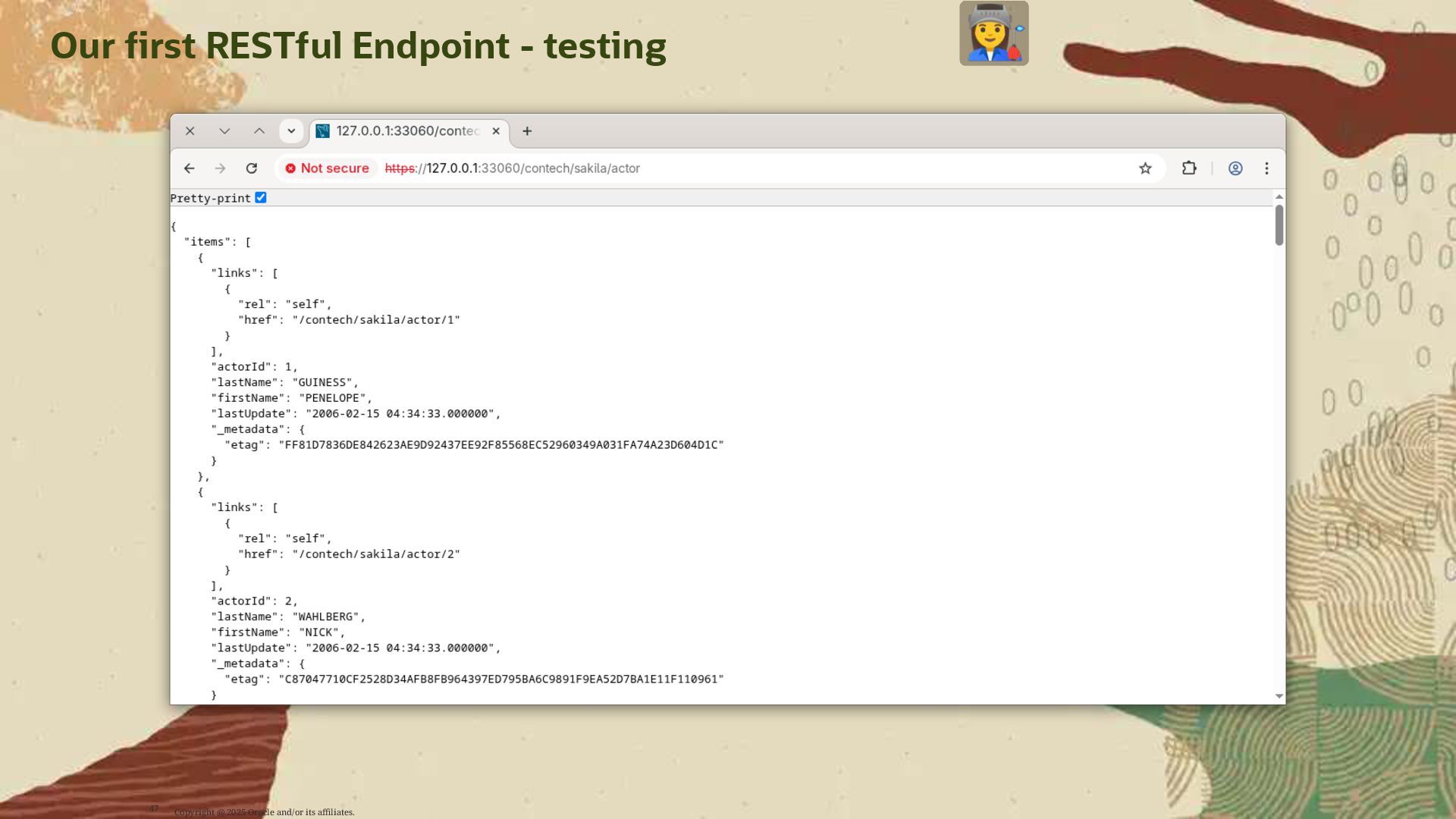Click the up chevron in window title bar

tap(259, 131)
